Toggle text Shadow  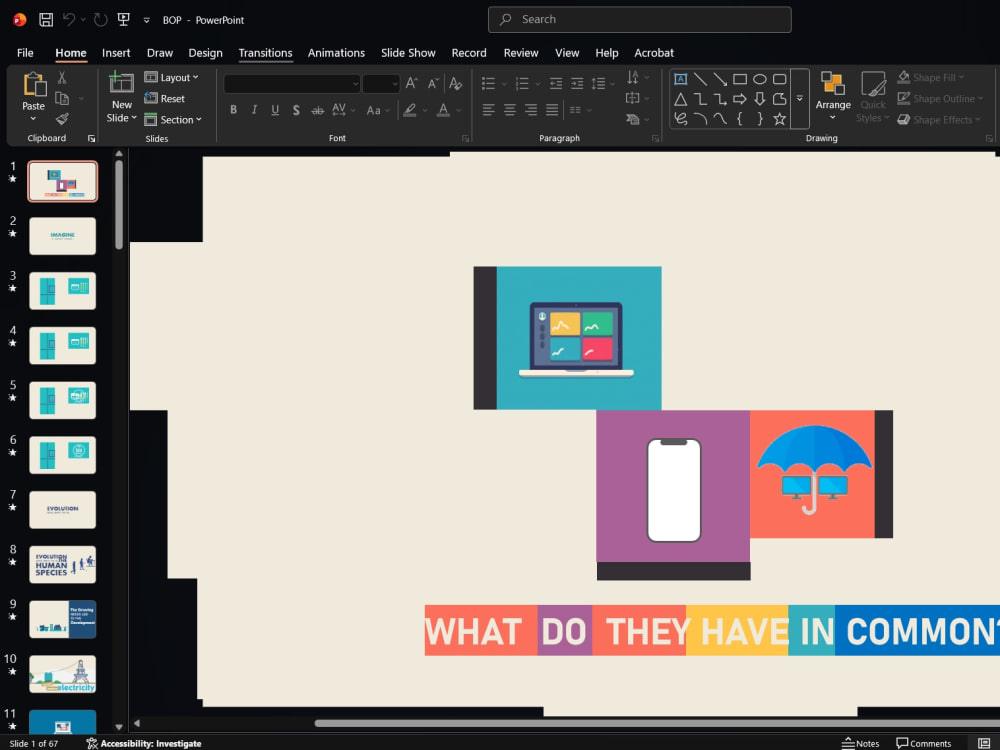[x=296, y=110]
